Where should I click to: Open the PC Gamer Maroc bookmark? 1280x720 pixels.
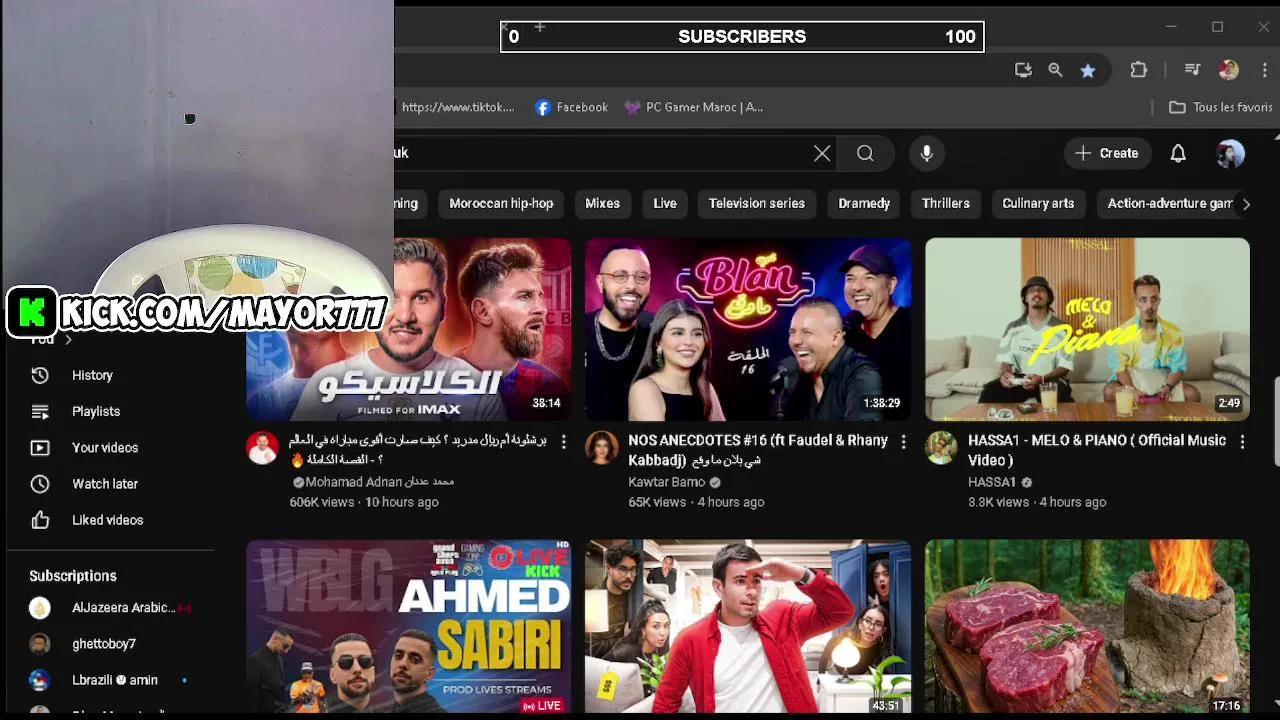pos(694,107)
